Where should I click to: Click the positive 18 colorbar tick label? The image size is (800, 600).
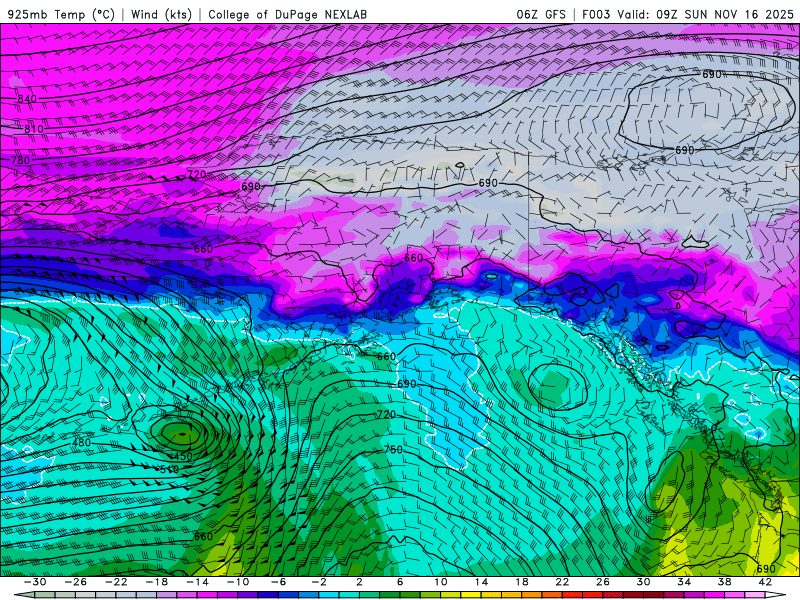point(521,582)
